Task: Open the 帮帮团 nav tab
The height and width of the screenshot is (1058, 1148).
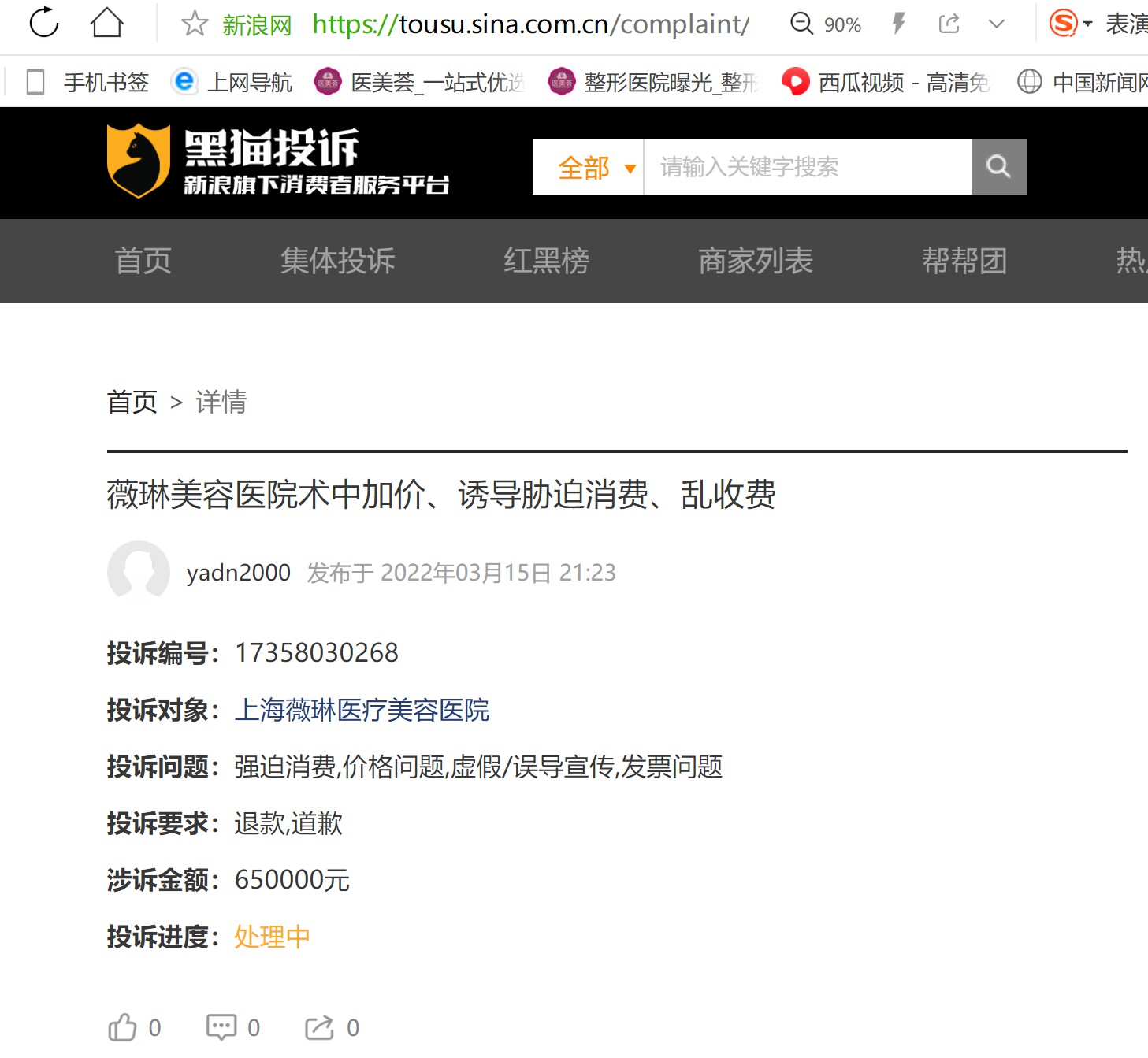Action: tap(964, 261)
